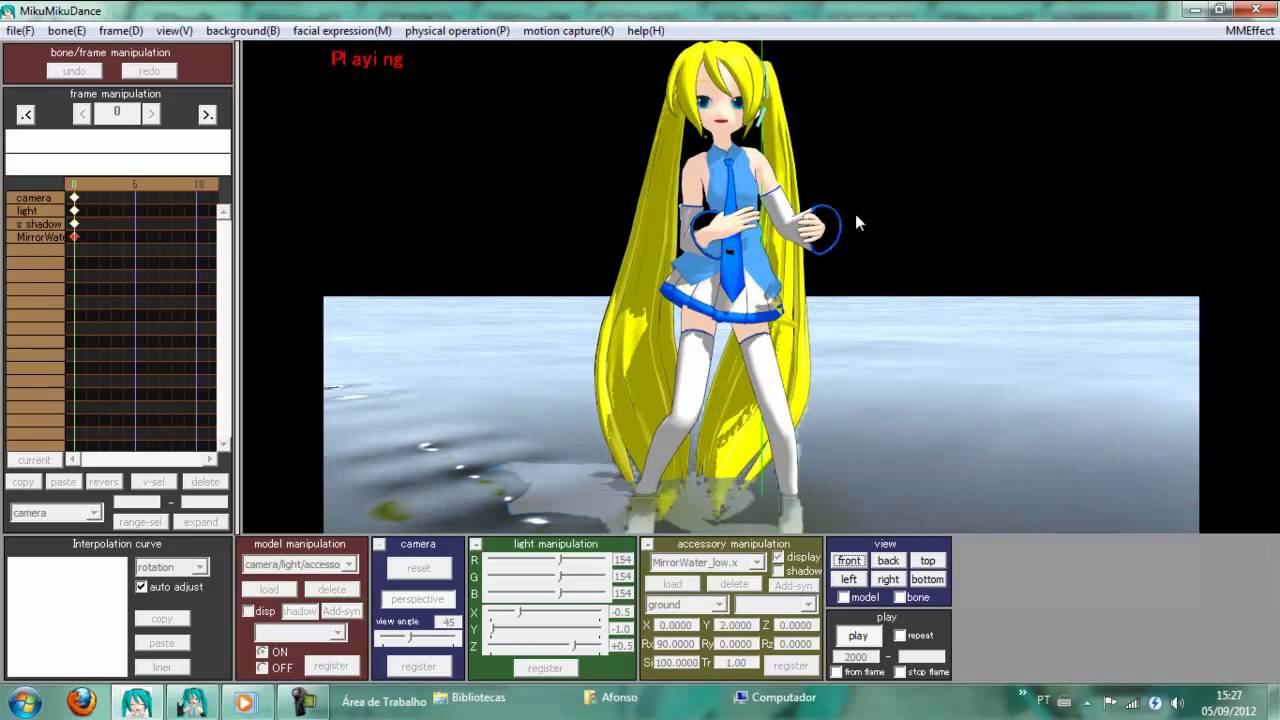Enable the stop flame checkbox

point(900,672)
